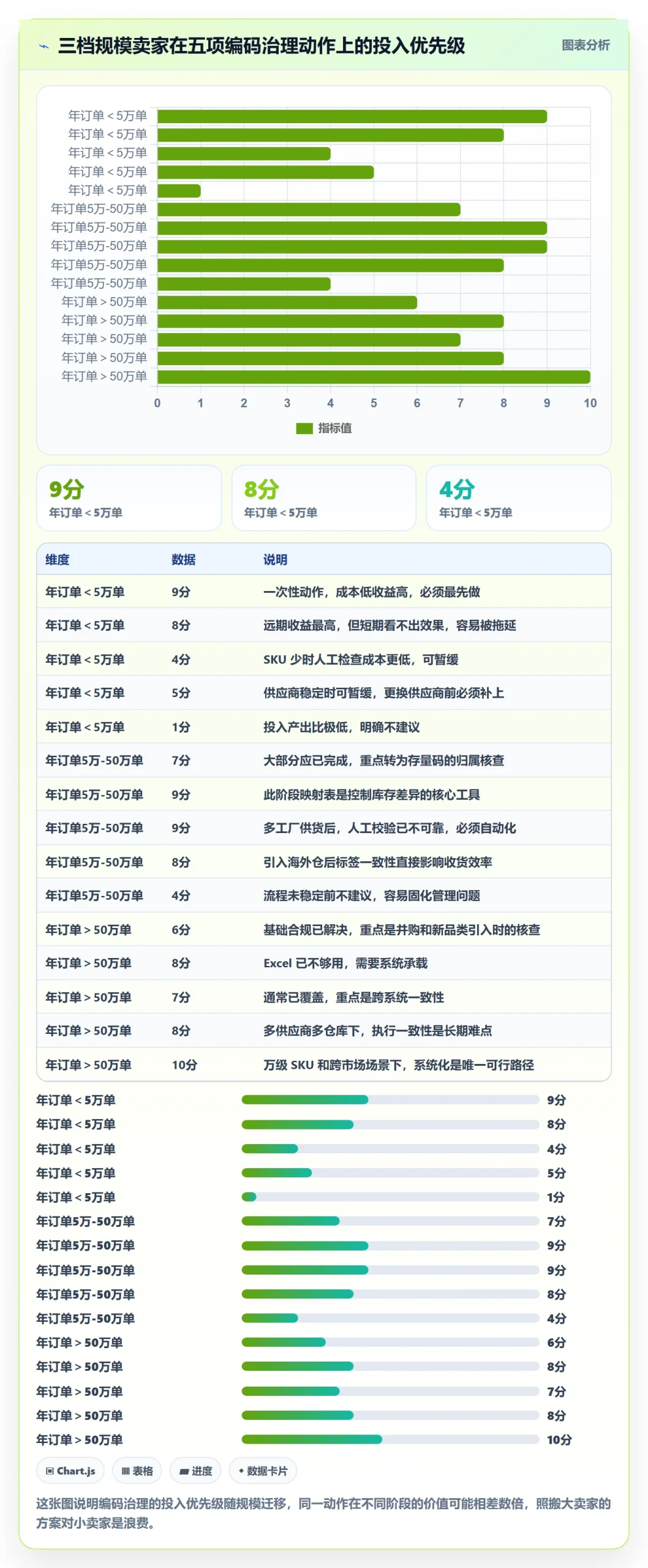Select the Chart.js chip
This screenshot has width=648, height=1568.
click(x=70, y=1471)
